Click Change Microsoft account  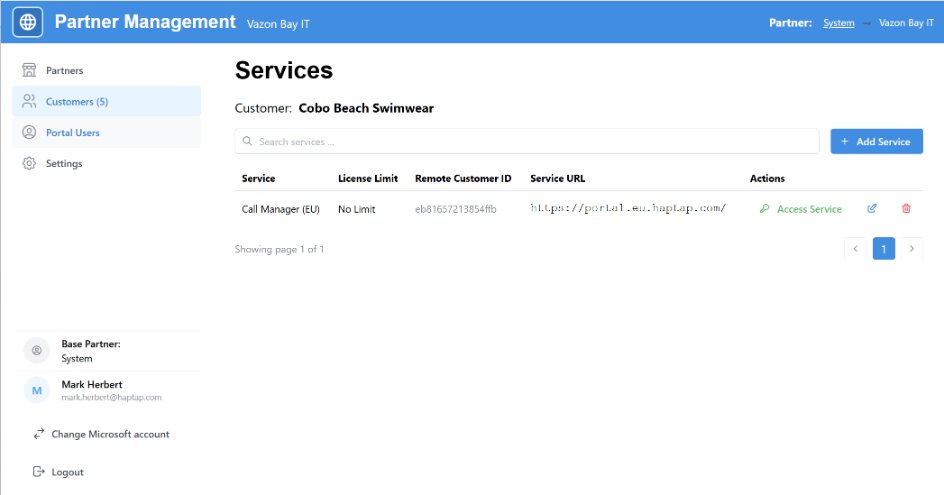(109, 435)
